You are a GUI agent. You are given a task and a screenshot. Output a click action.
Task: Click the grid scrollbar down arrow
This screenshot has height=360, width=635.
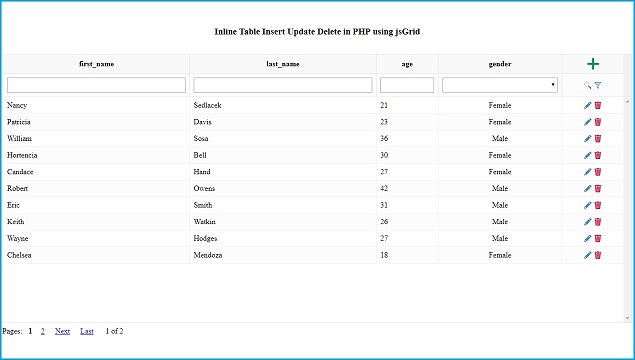[x=627, y=318]
